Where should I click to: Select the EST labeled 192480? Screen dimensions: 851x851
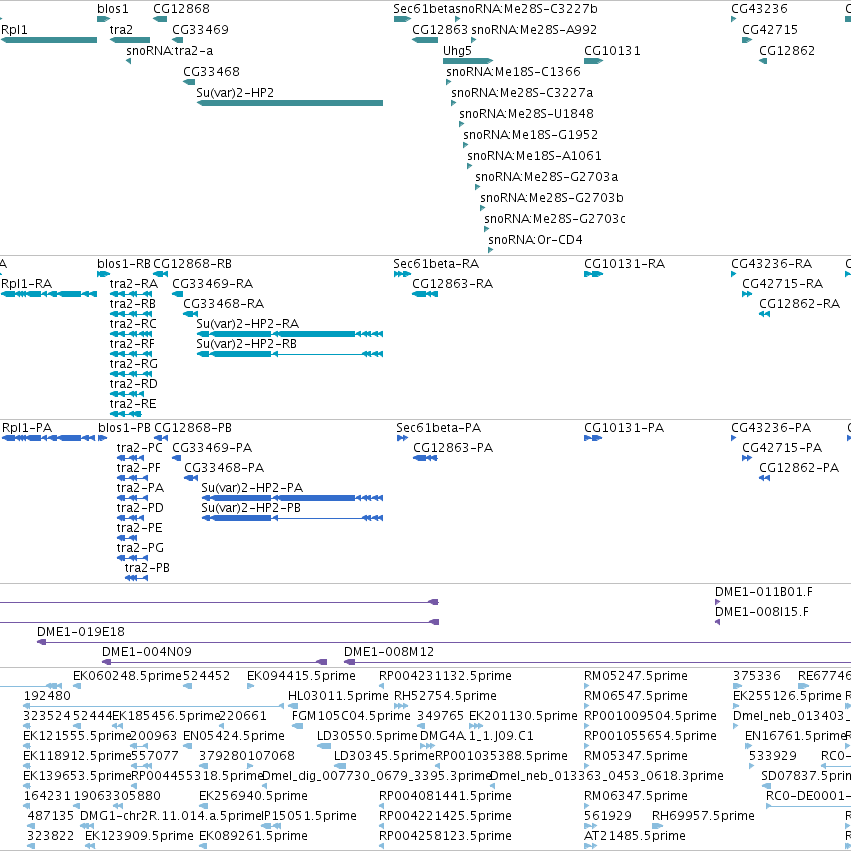47,696
